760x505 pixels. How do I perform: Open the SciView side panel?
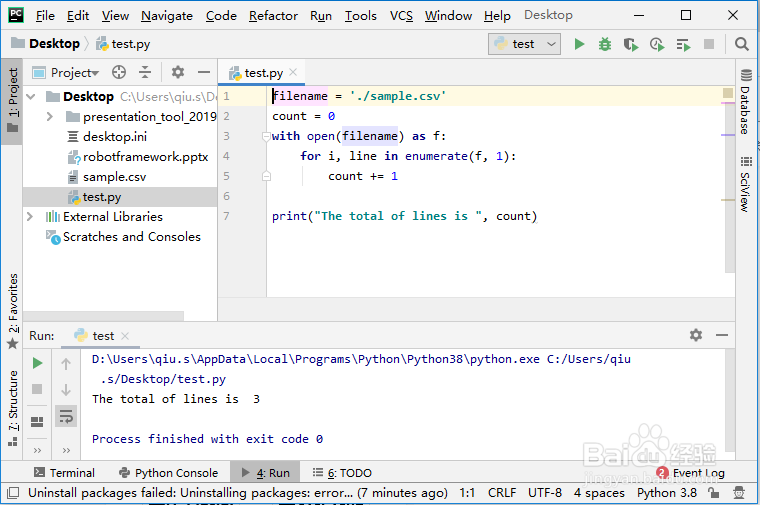click(745, 184)
